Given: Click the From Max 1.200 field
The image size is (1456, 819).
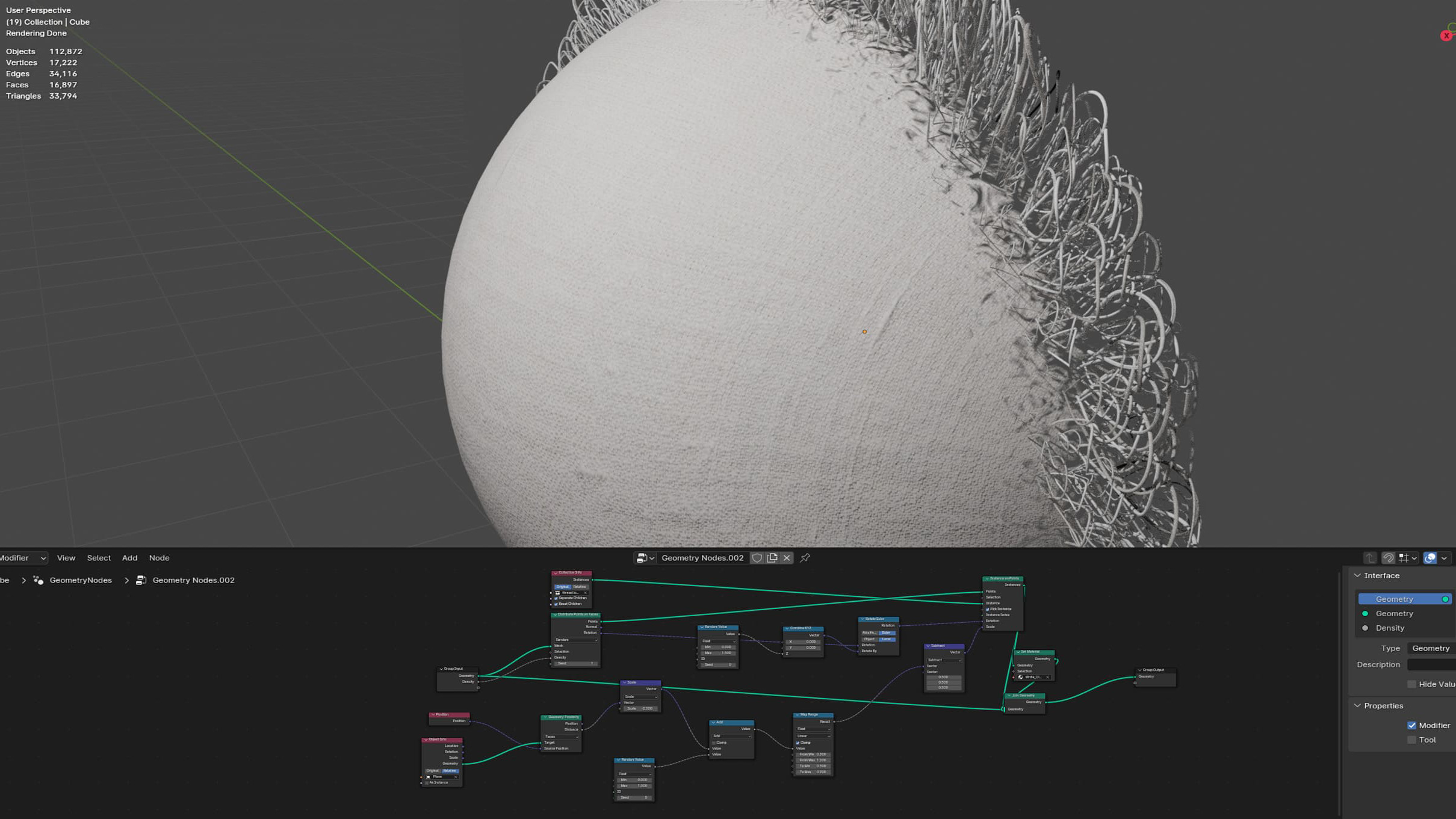Looking at the screenshot, I should tap(814, 760).
